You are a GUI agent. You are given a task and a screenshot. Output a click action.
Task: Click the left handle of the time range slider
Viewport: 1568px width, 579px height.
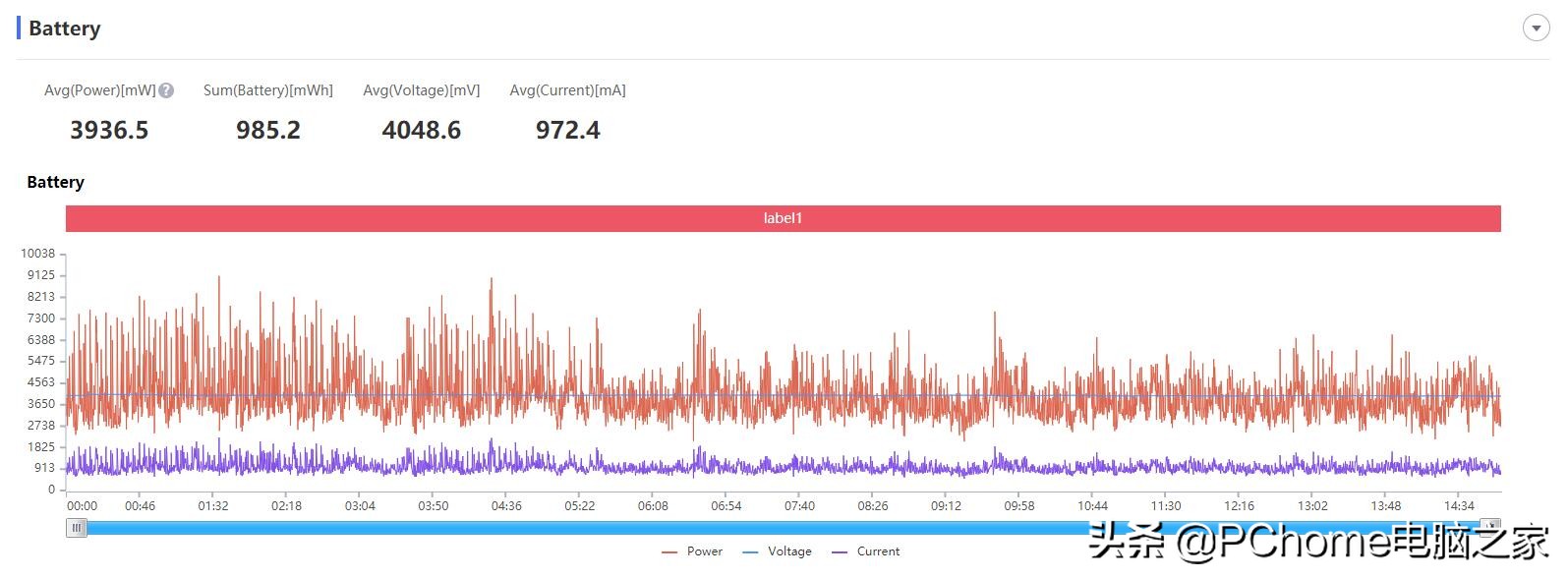click(x=77, y=528)
